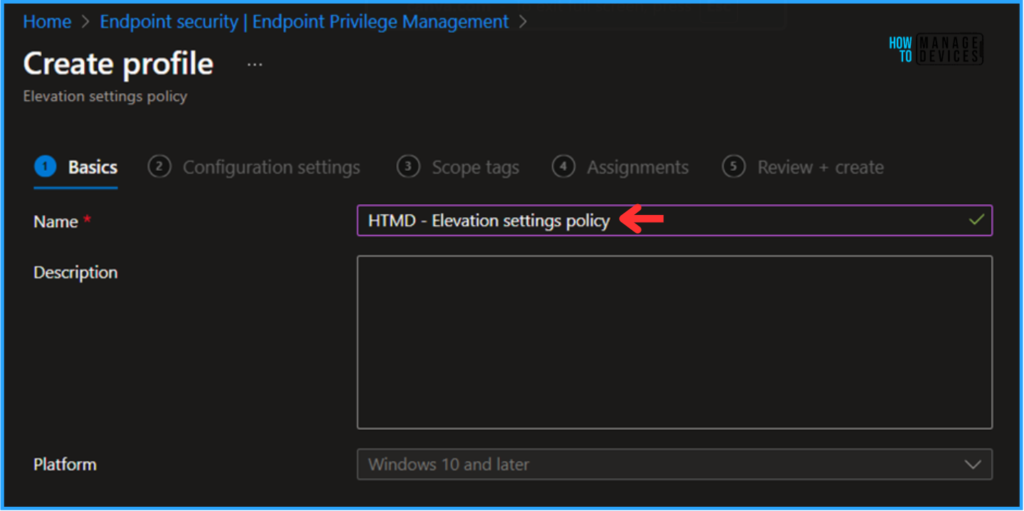Click step 1 circle icon
Viewport: 1024px width, 511px height.
tap(45, 167)
